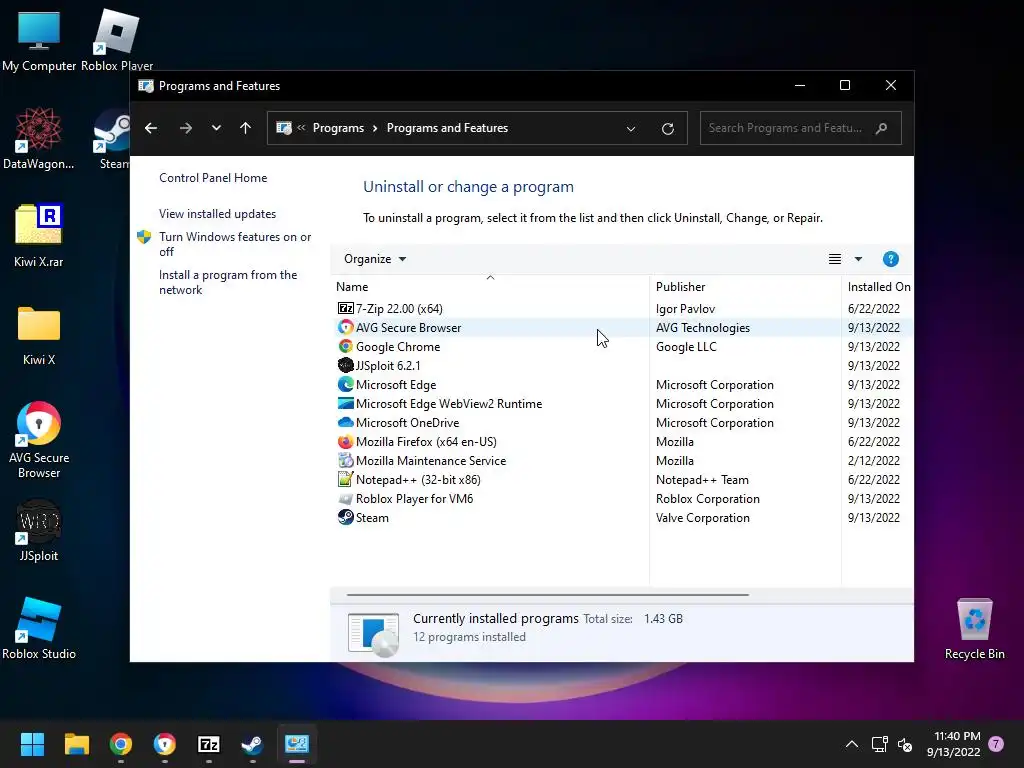Viewport: 1024px width, 768px height.
Task: Click the Steam icon in the program list
Action: [345, 517]
